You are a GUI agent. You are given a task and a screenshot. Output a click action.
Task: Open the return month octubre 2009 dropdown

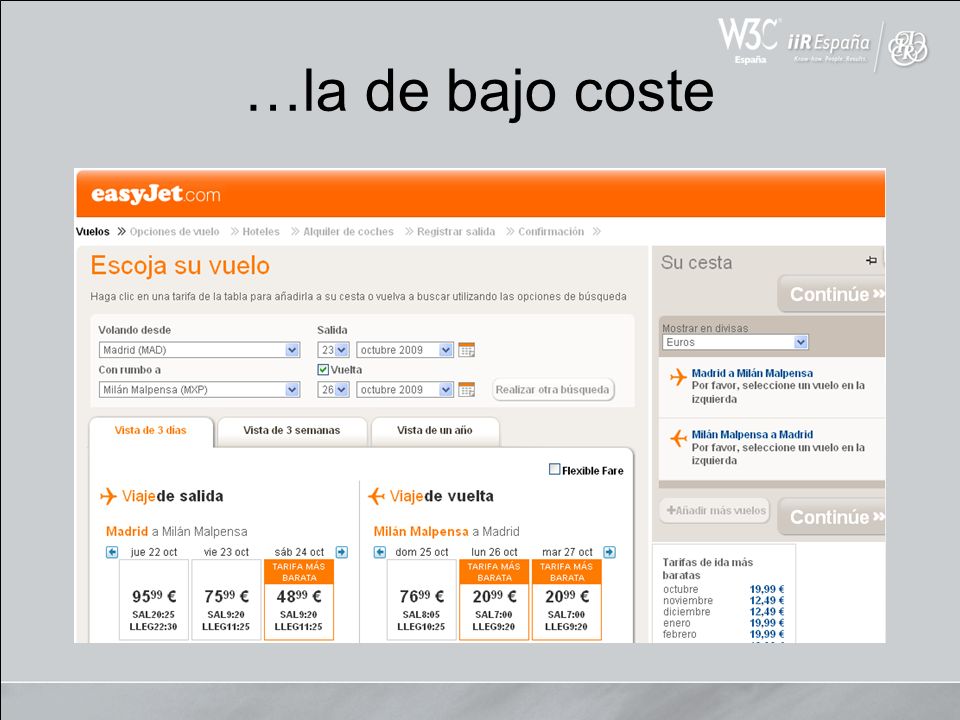(405, 390)
